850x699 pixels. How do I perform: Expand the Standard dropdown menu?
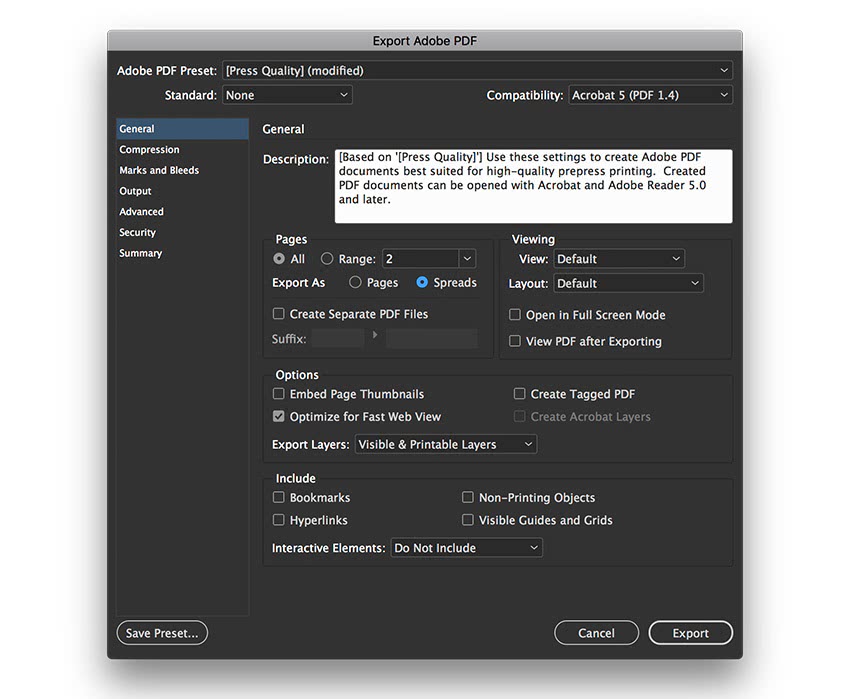[x=287, y=96]
